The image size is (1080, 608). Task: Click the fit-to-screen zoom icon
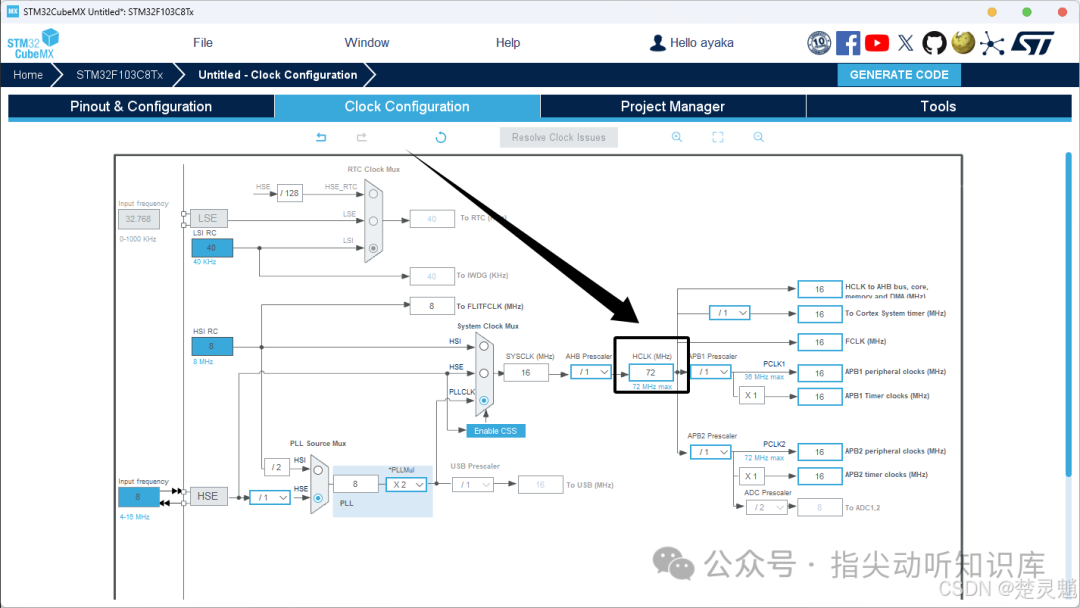(x=718, y=137)
